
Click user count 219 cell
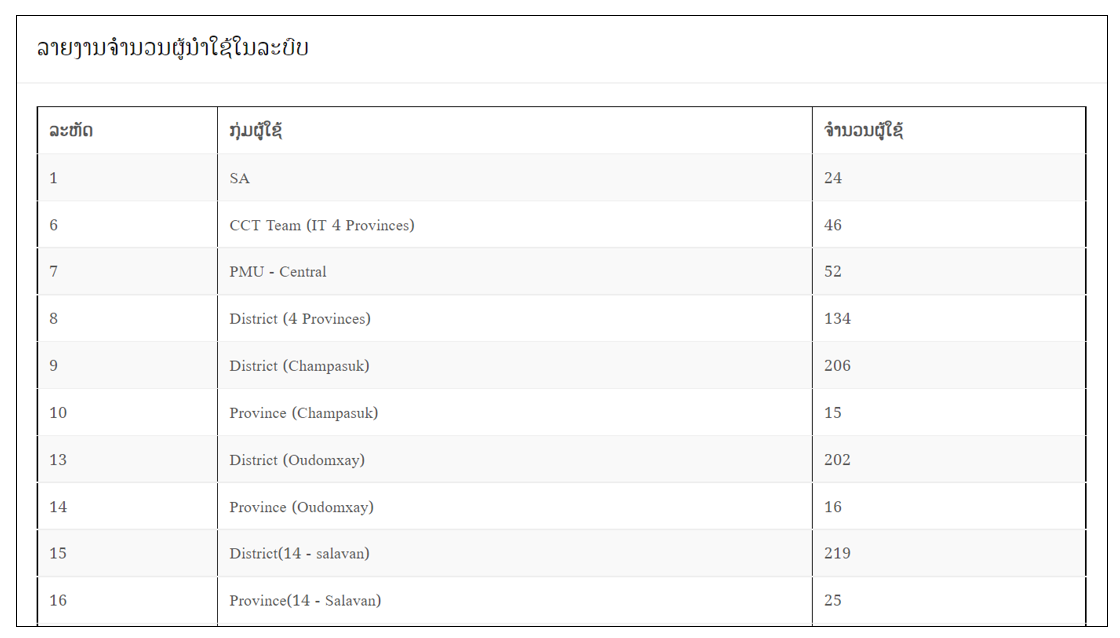[949, 553]
